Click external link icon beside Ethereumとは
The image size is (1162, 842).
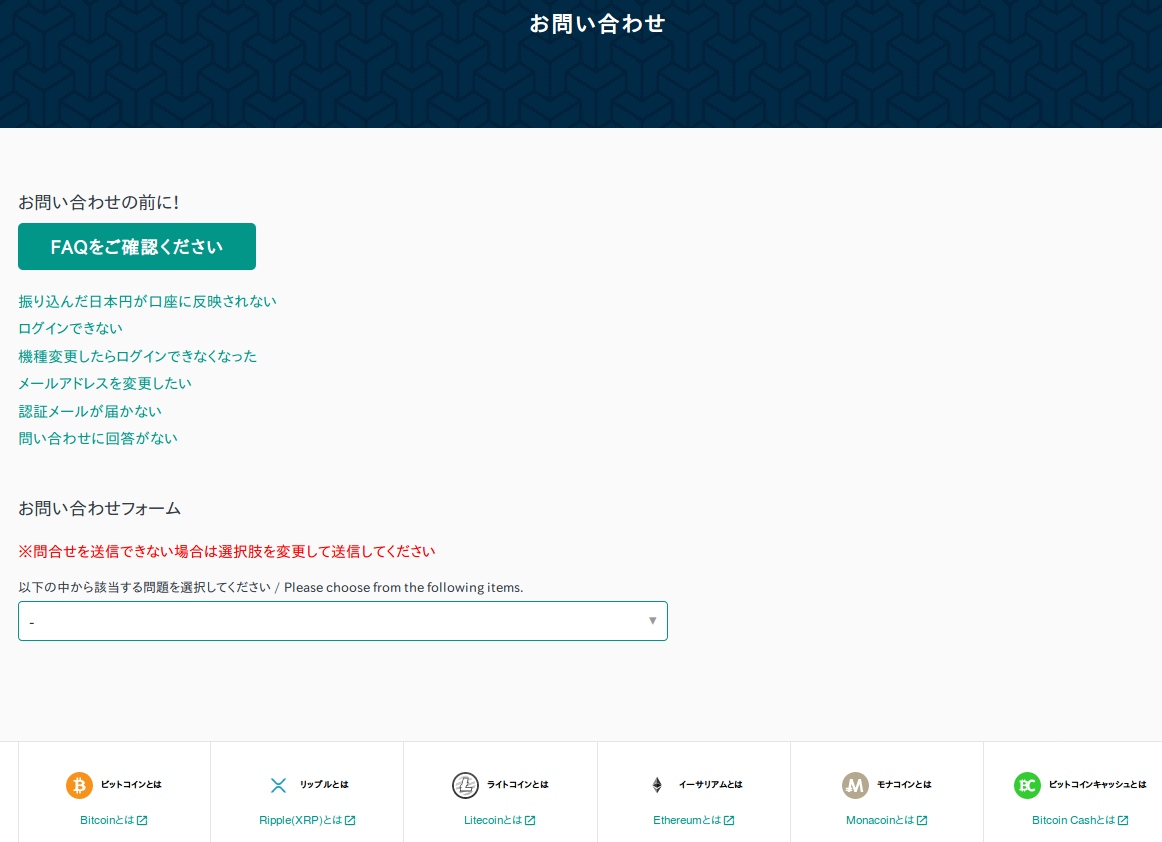point(729,821)
